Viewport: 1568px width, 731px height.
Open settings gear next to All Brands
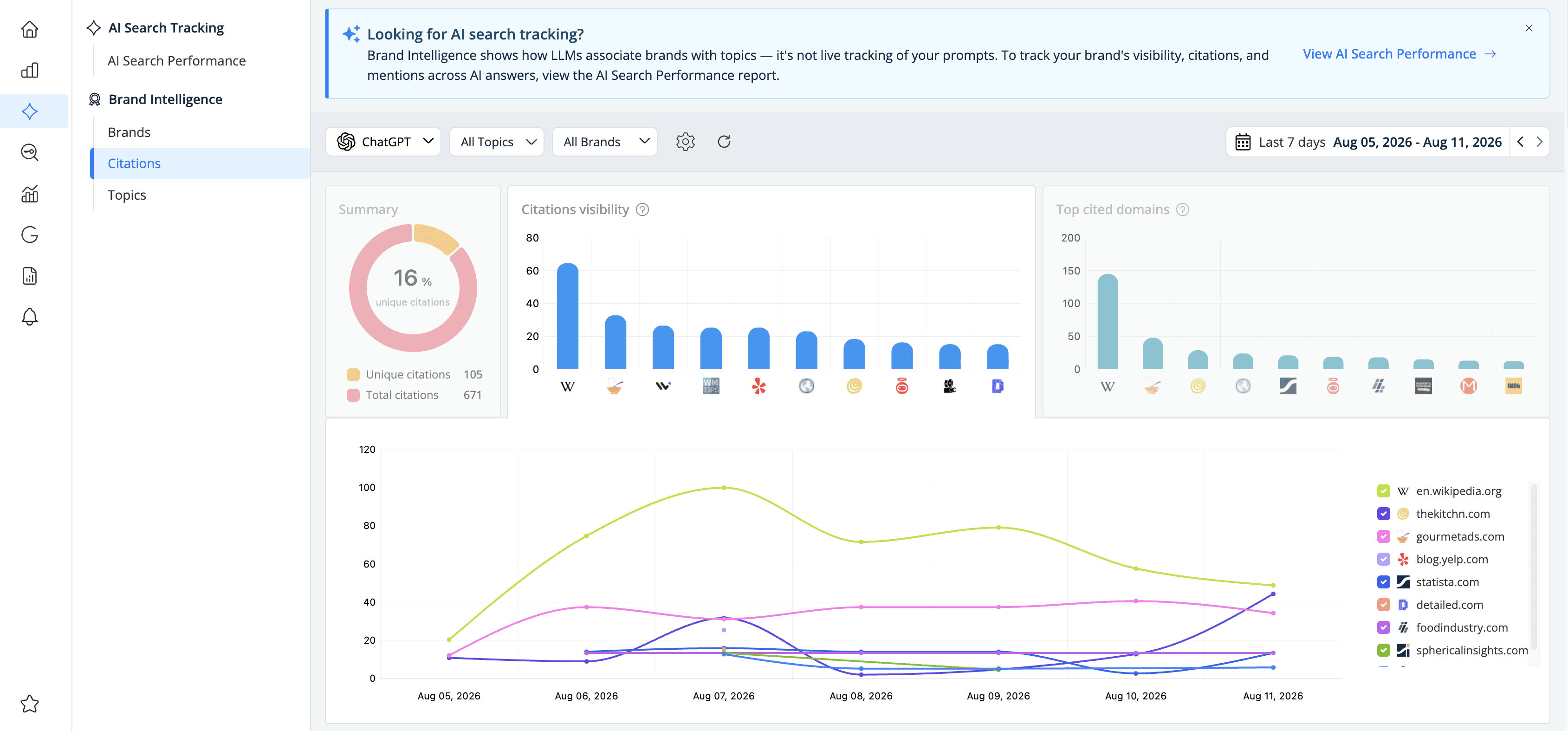(x=686, y=141)
